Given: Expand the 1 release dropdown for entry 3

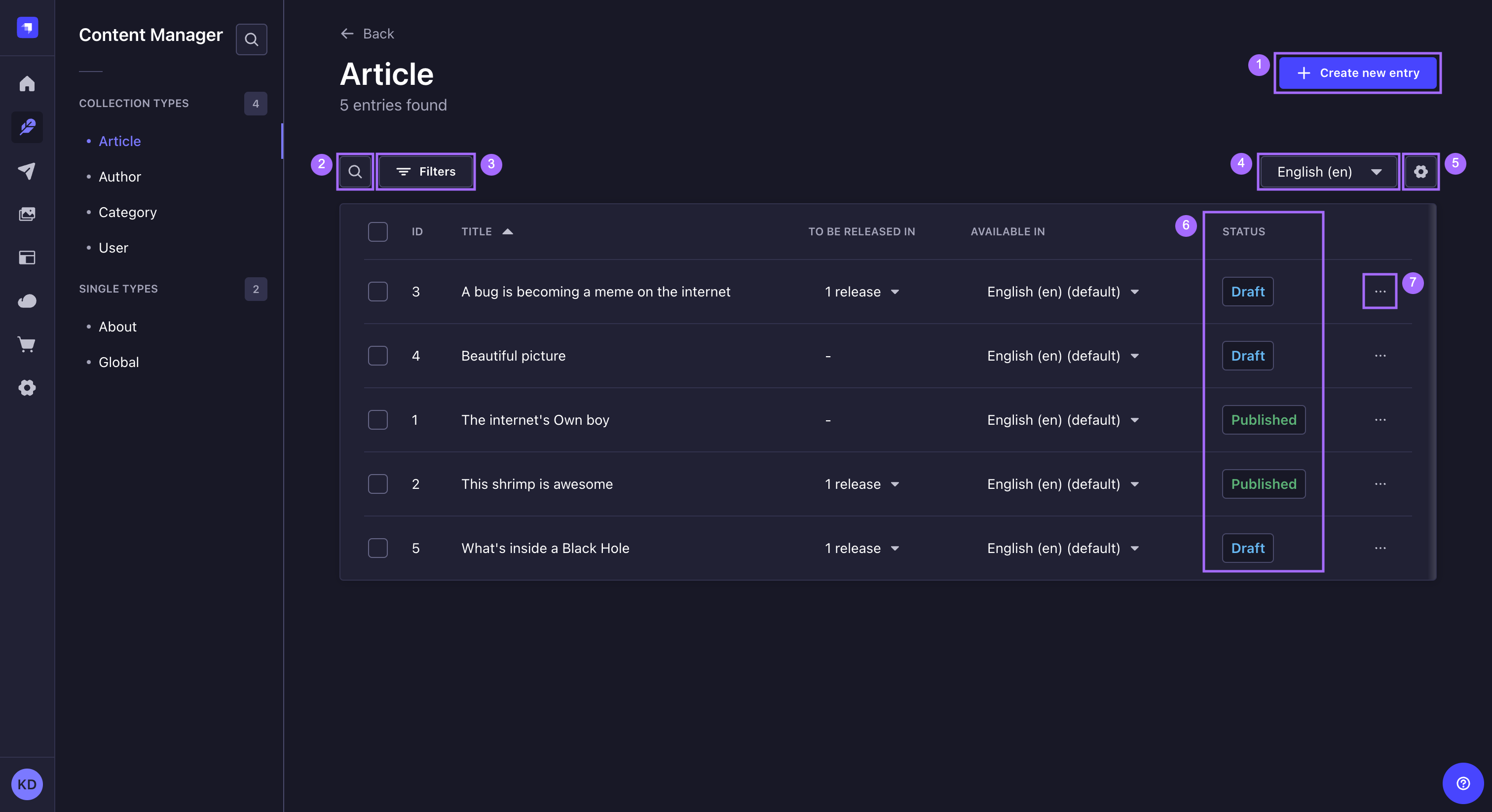Looking at the screenshot, I should tap(894, 291).
